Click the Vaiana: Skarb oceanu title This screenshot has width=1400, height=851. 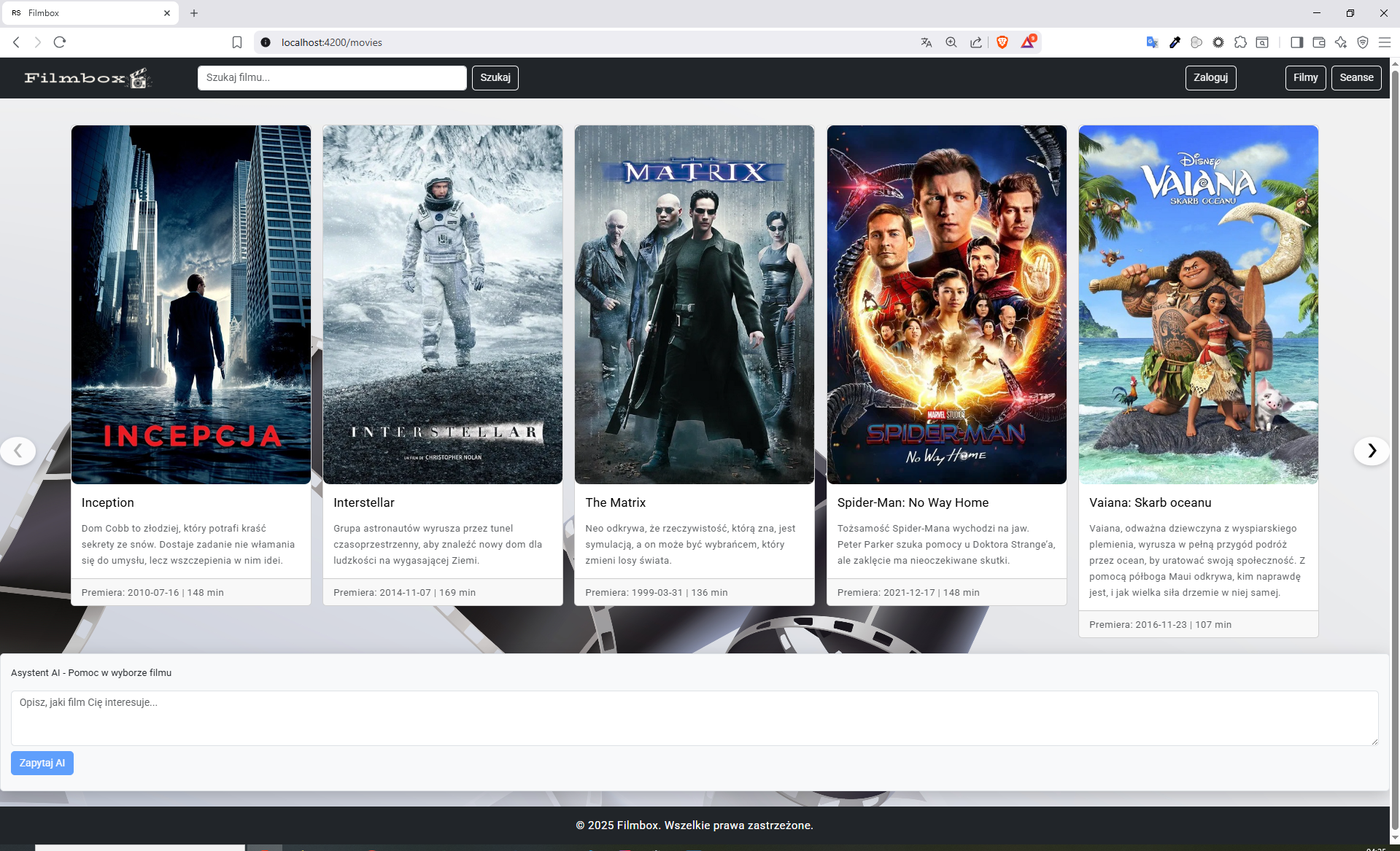(x=1150, y=502)
